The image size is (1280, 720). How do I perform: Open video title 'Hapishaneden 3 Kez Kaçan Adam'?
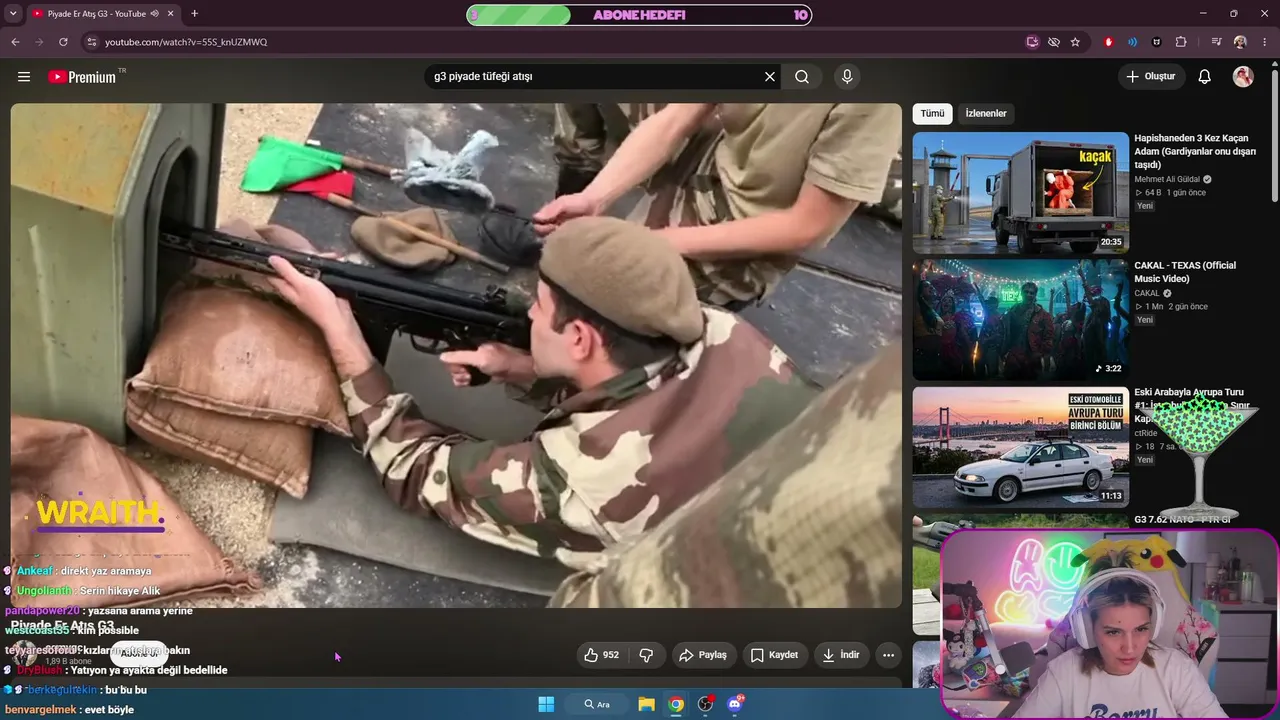pyautogui.click(x=1195, y=151)
